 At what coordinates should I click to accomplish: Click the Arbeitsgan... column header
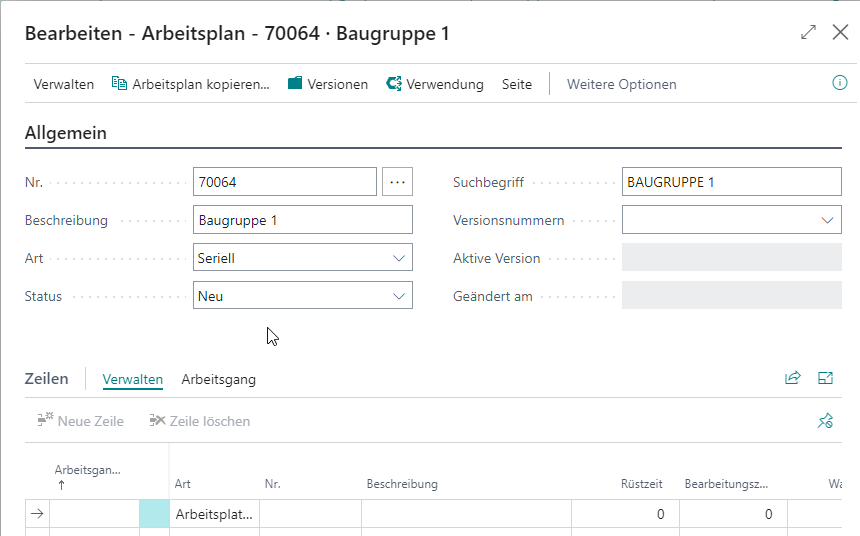pyautogui.click(x=87, y=470)
